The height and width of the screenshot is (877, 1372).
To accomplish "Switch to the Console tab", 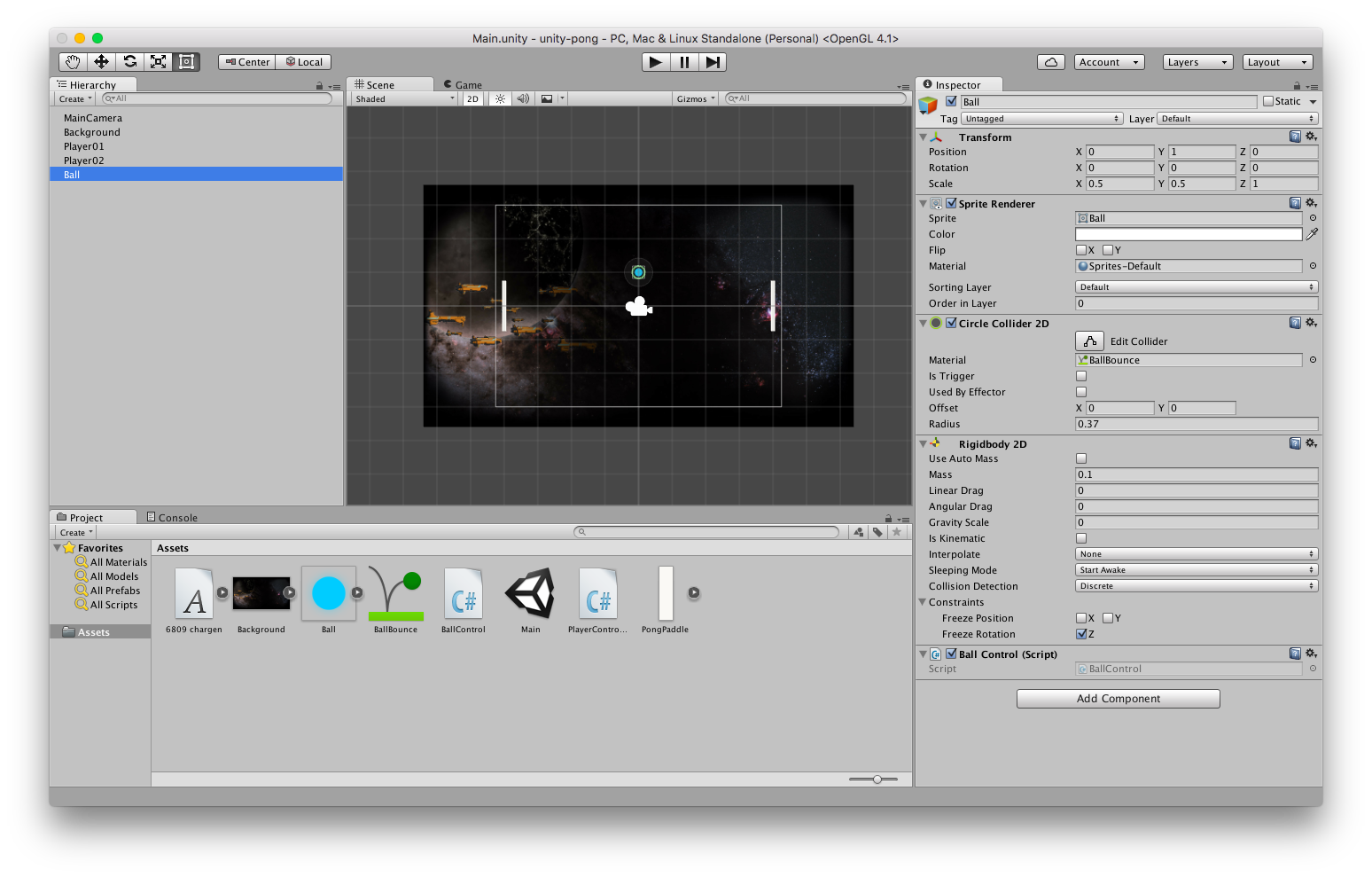I will coord(173,518).
